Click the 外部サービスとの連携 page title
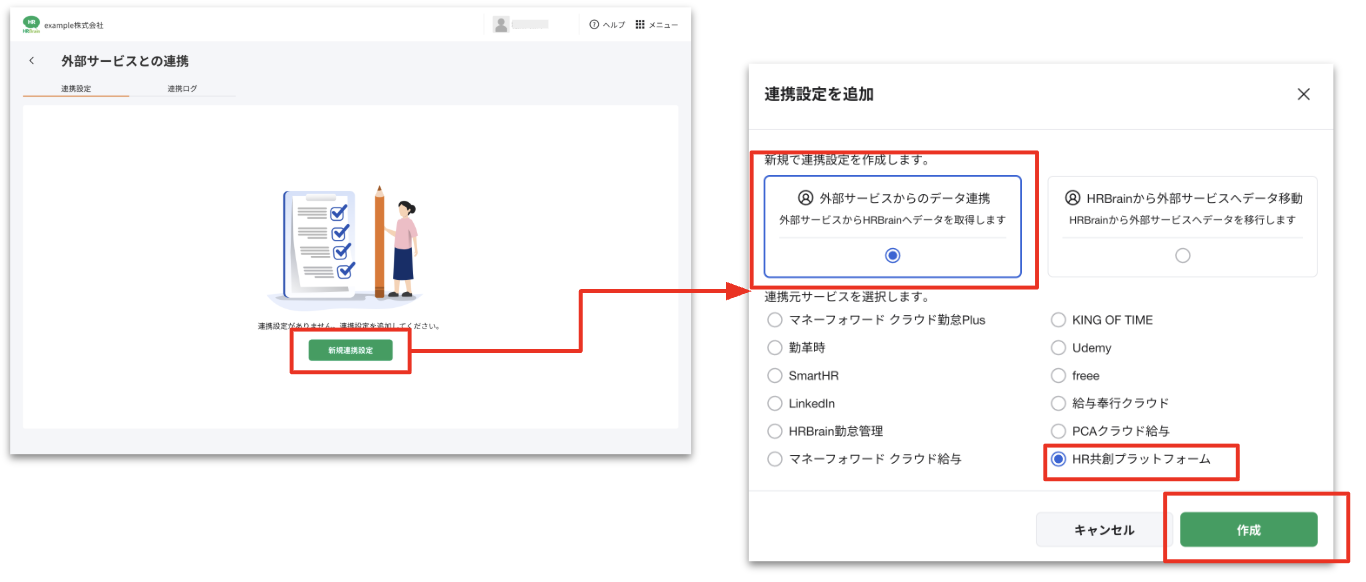1366x582 pixels. tap(125, 61)
